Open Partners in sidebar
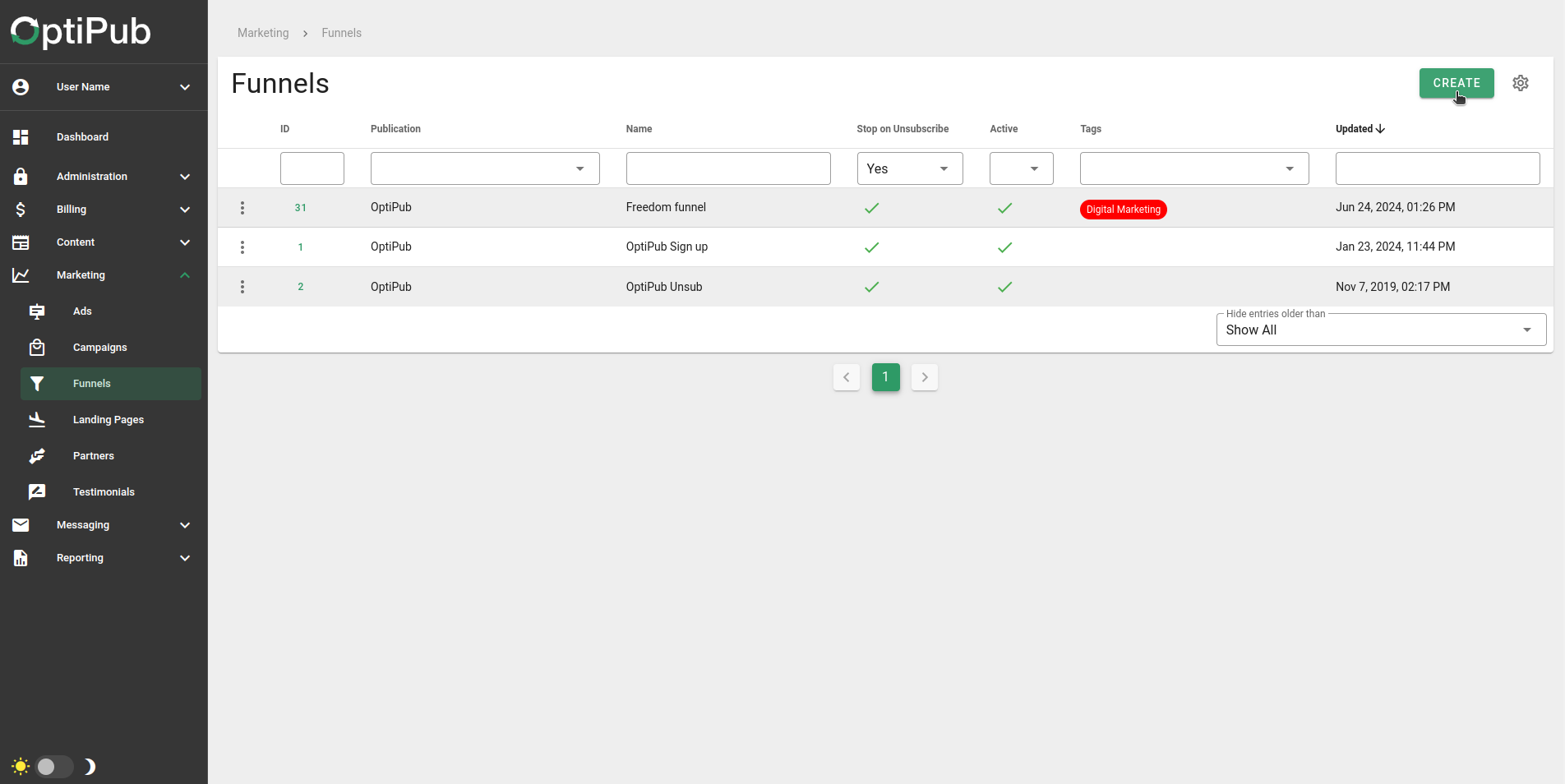 94,456
